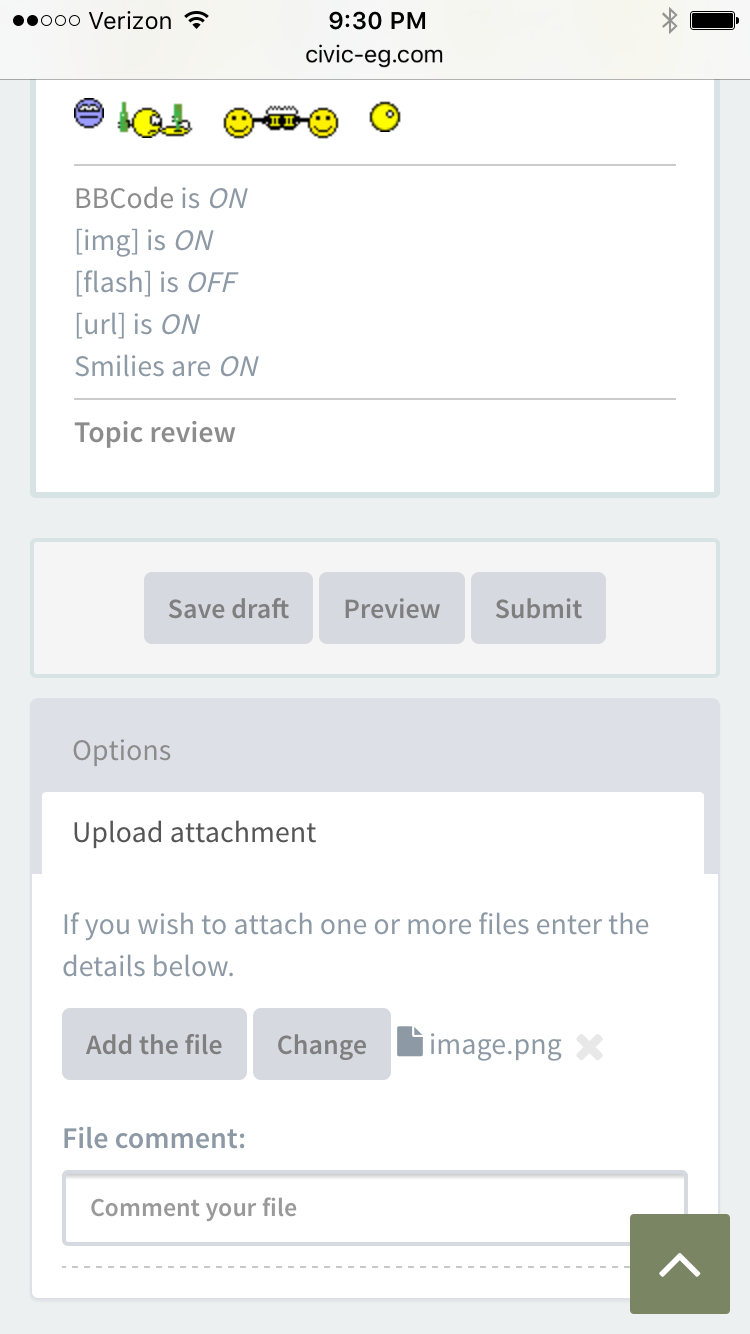The image size is (750, 1334).
Task: Expand the Topic review section
Action: click(x=155, y=432)
